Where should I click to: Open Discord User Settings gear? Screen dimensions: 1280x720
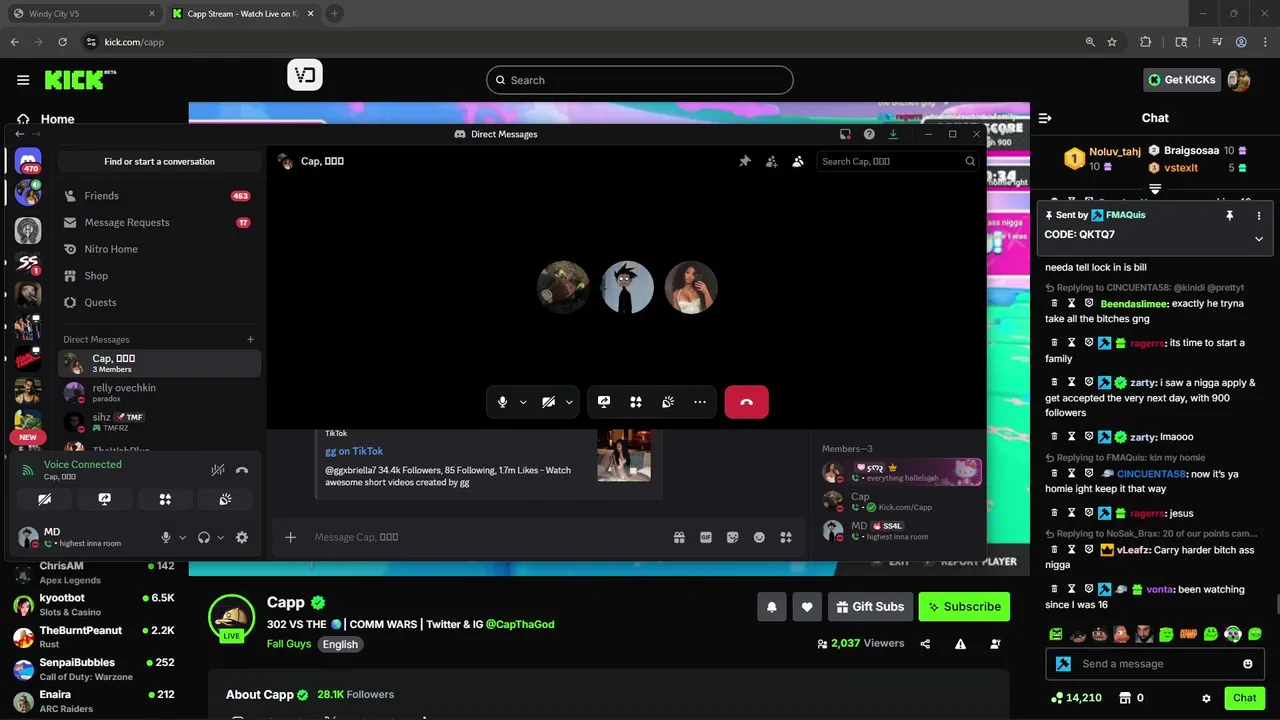tap(242, 537)
